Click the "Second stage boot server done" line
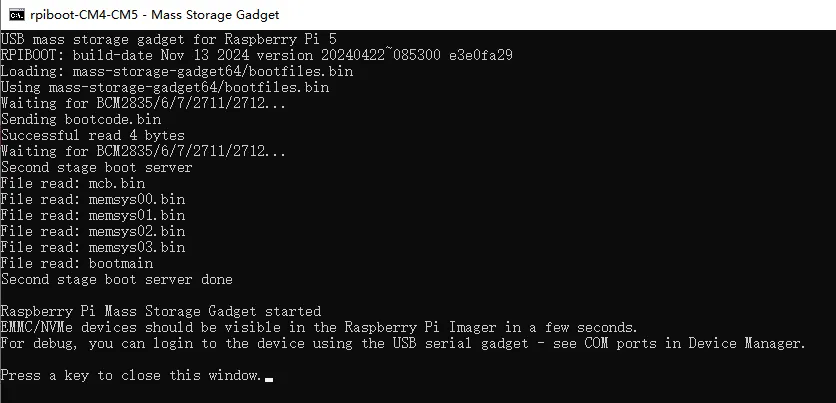 (117, 279)
